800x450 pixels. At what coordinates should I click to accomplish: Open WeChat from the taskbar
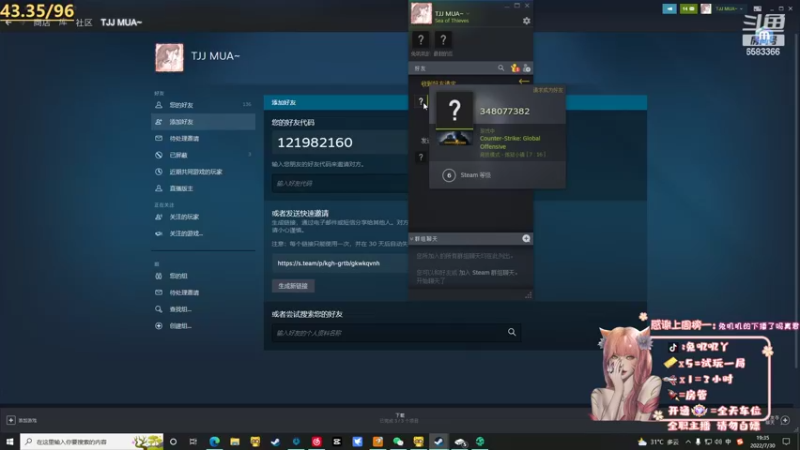coord(398,441)
